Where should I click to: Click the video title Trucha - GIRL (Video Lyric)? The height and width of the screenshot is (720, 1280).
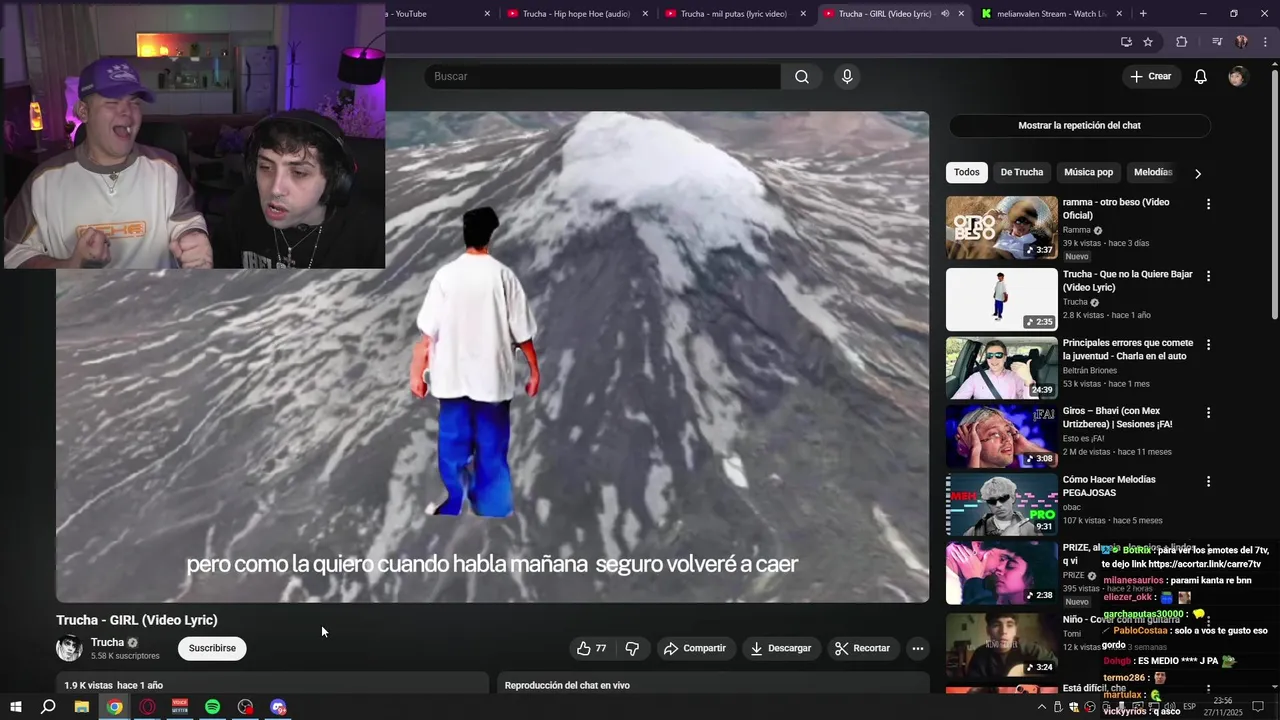[137, 620]
